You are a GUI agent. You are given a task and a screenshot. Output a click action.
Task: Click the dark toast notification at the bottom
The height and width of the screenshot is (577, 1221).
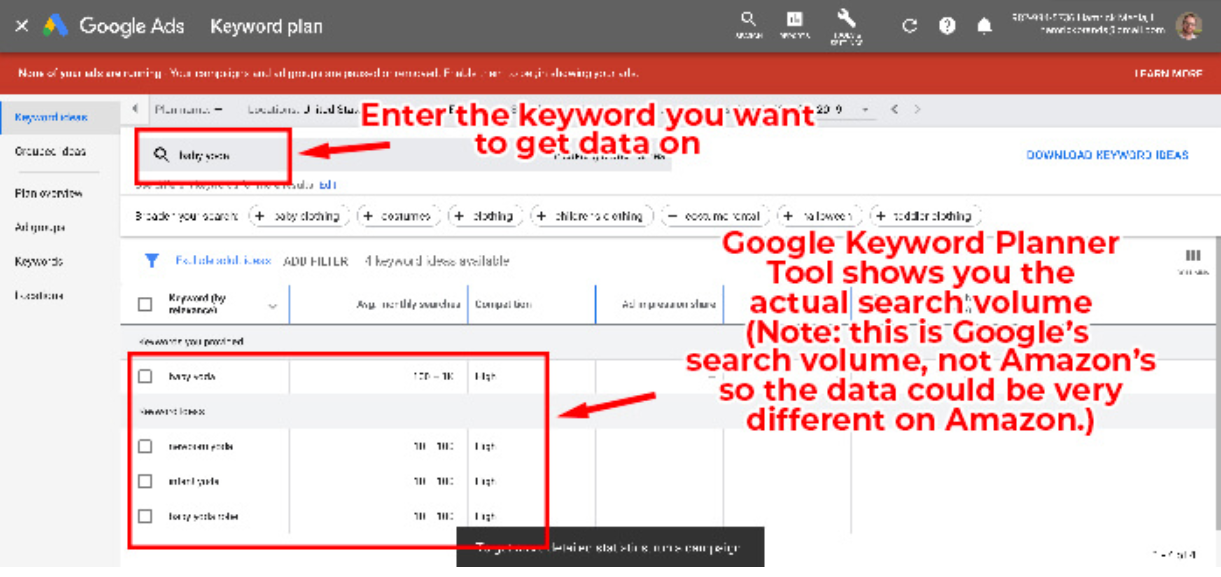click(x=610, y=547)
